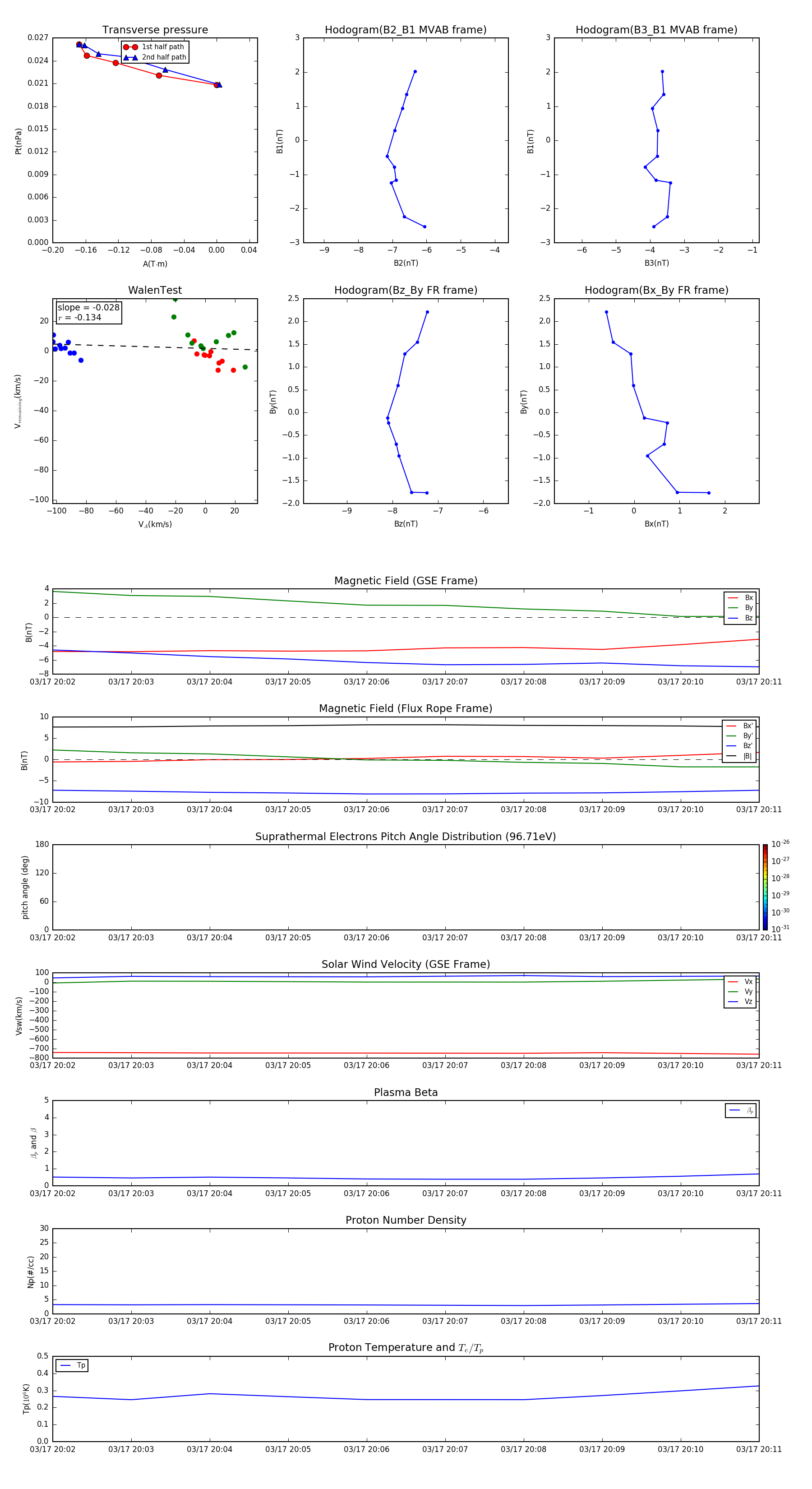Select the 'Hodogram(B2_B1 MVAB frame)' title

coord(406,30)
